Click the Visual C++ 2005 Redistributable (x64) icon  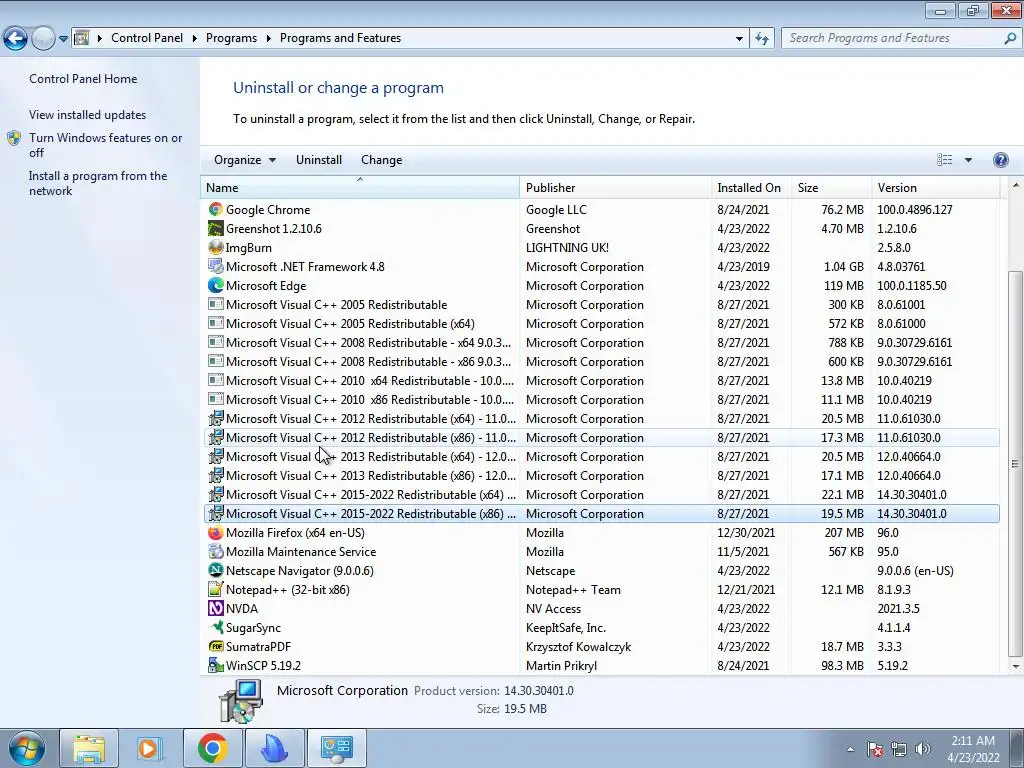click(216, 323)
